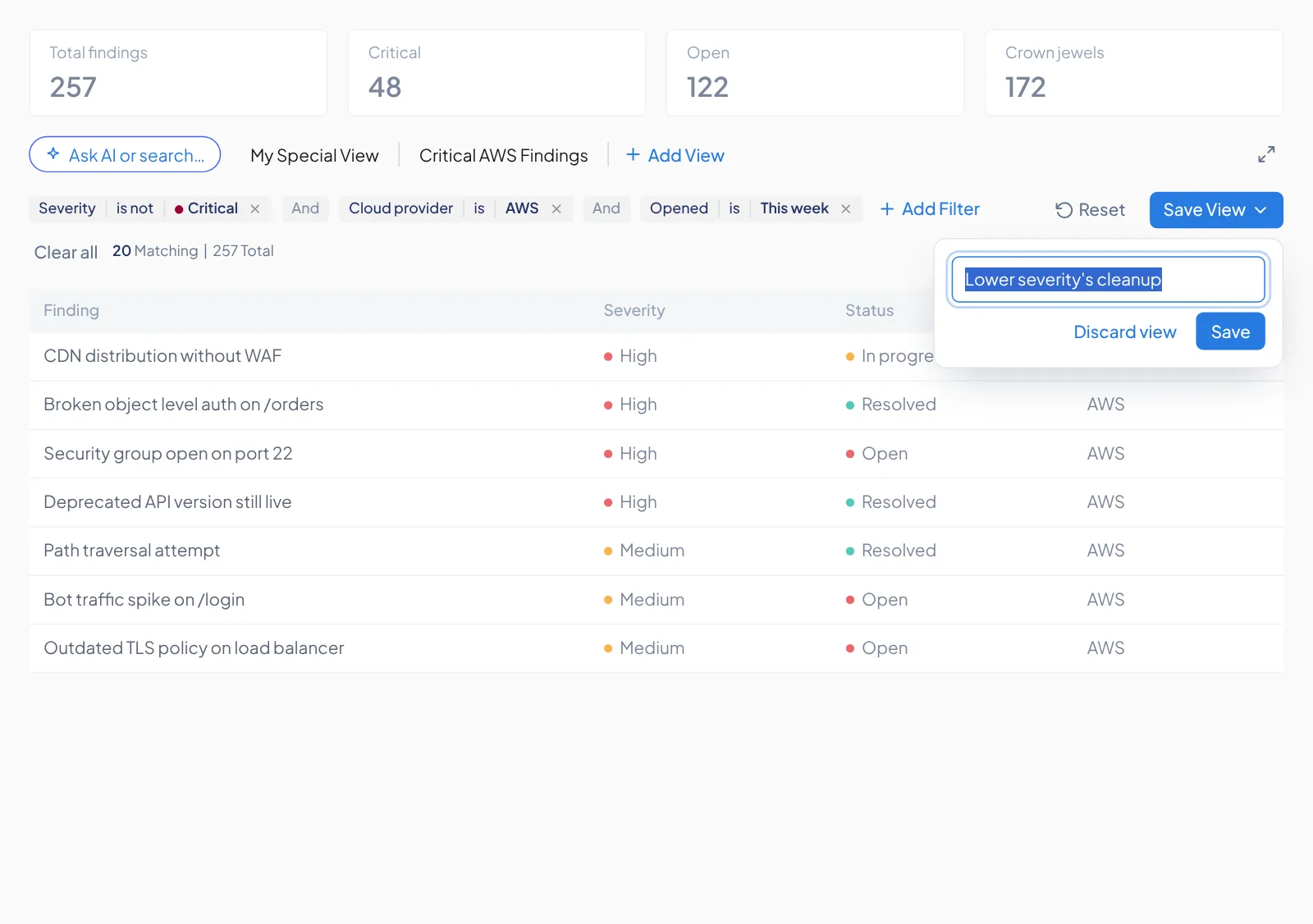1313x924 pixels.
Task: Focus the view name input field
Action: 1108,280
